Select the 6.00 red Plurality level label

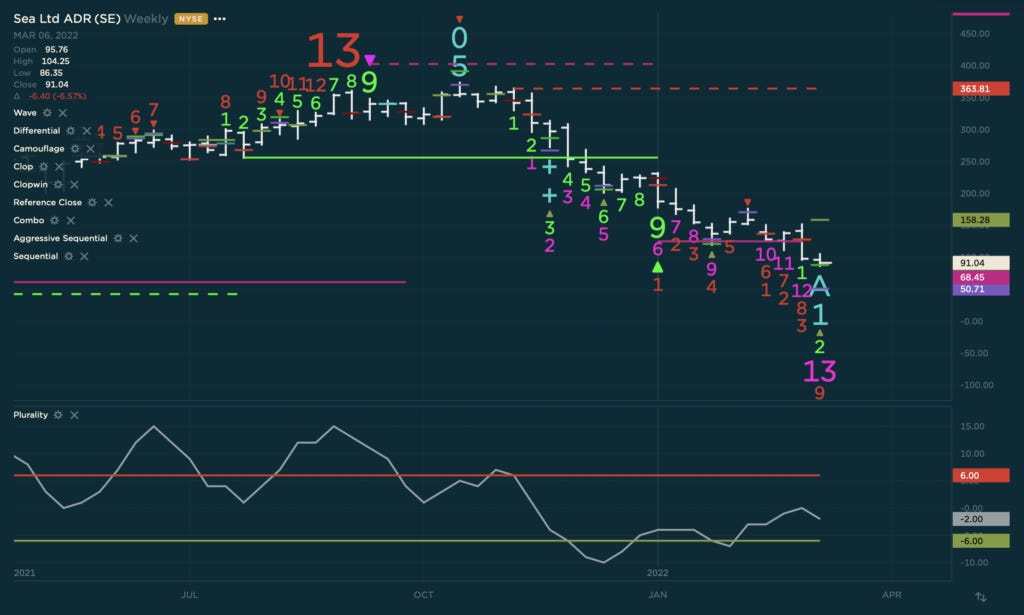coord(980,476)
